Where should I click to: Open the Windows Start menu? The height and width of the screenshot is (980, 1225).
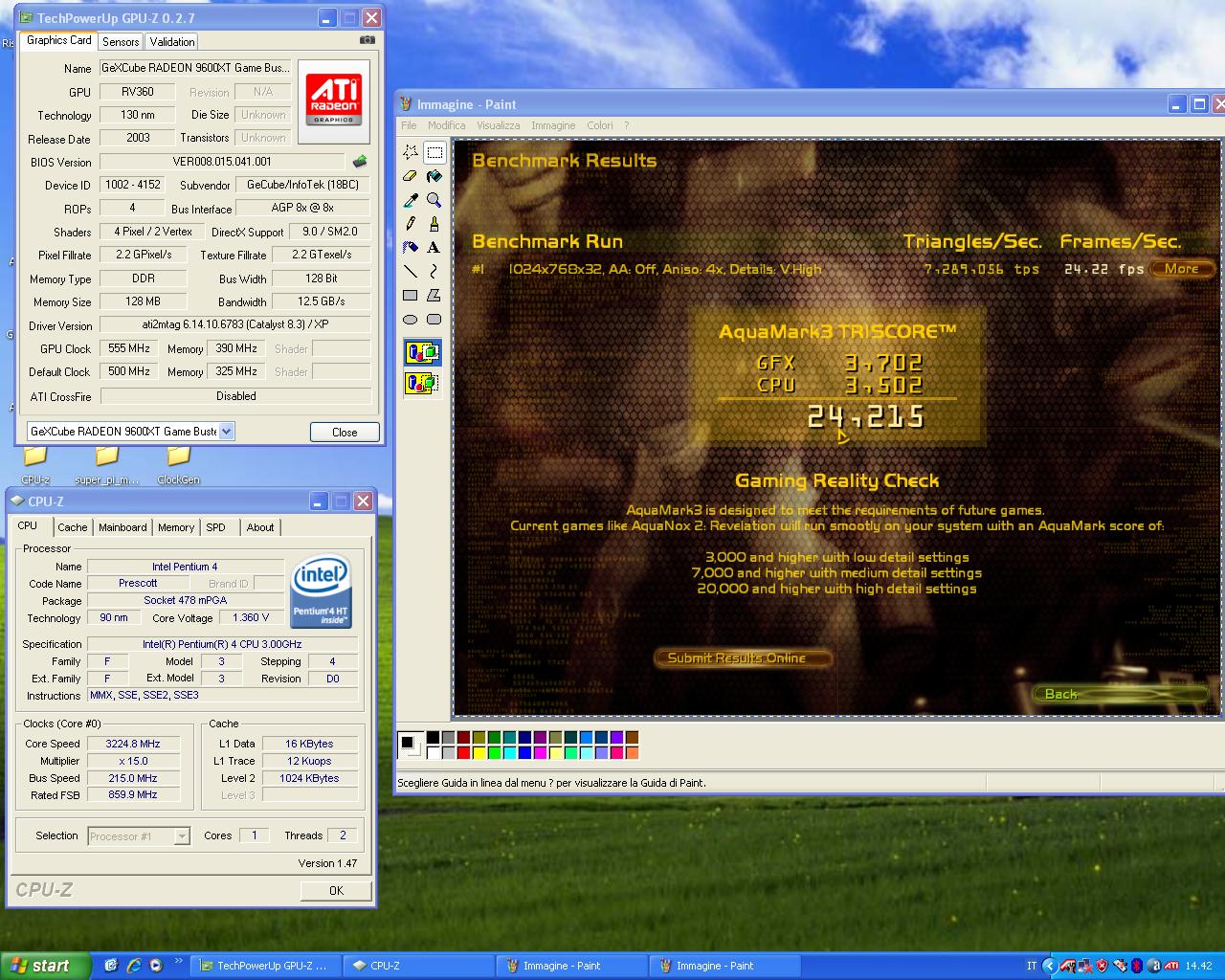coord(45,966)
